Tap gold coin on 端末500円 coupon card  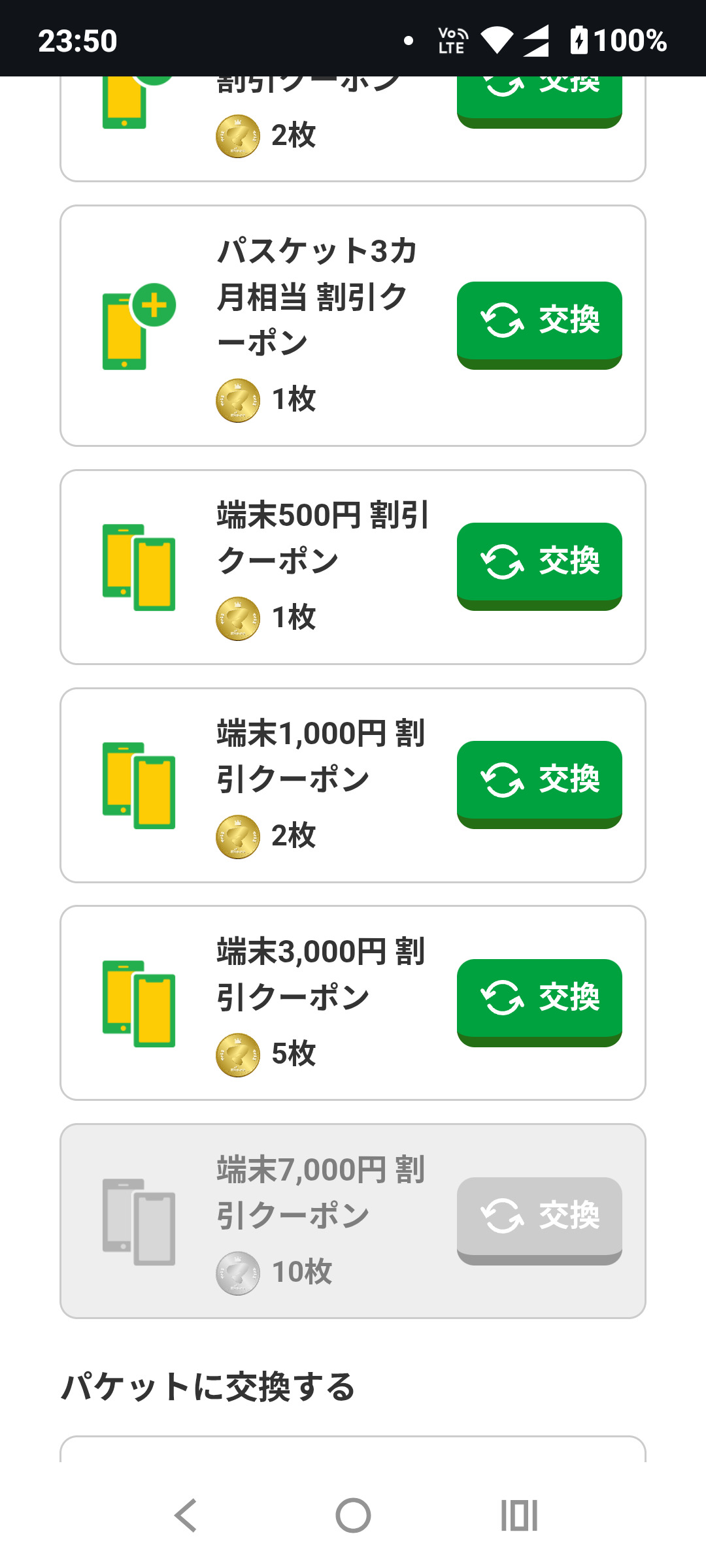[x=238, y=618]
